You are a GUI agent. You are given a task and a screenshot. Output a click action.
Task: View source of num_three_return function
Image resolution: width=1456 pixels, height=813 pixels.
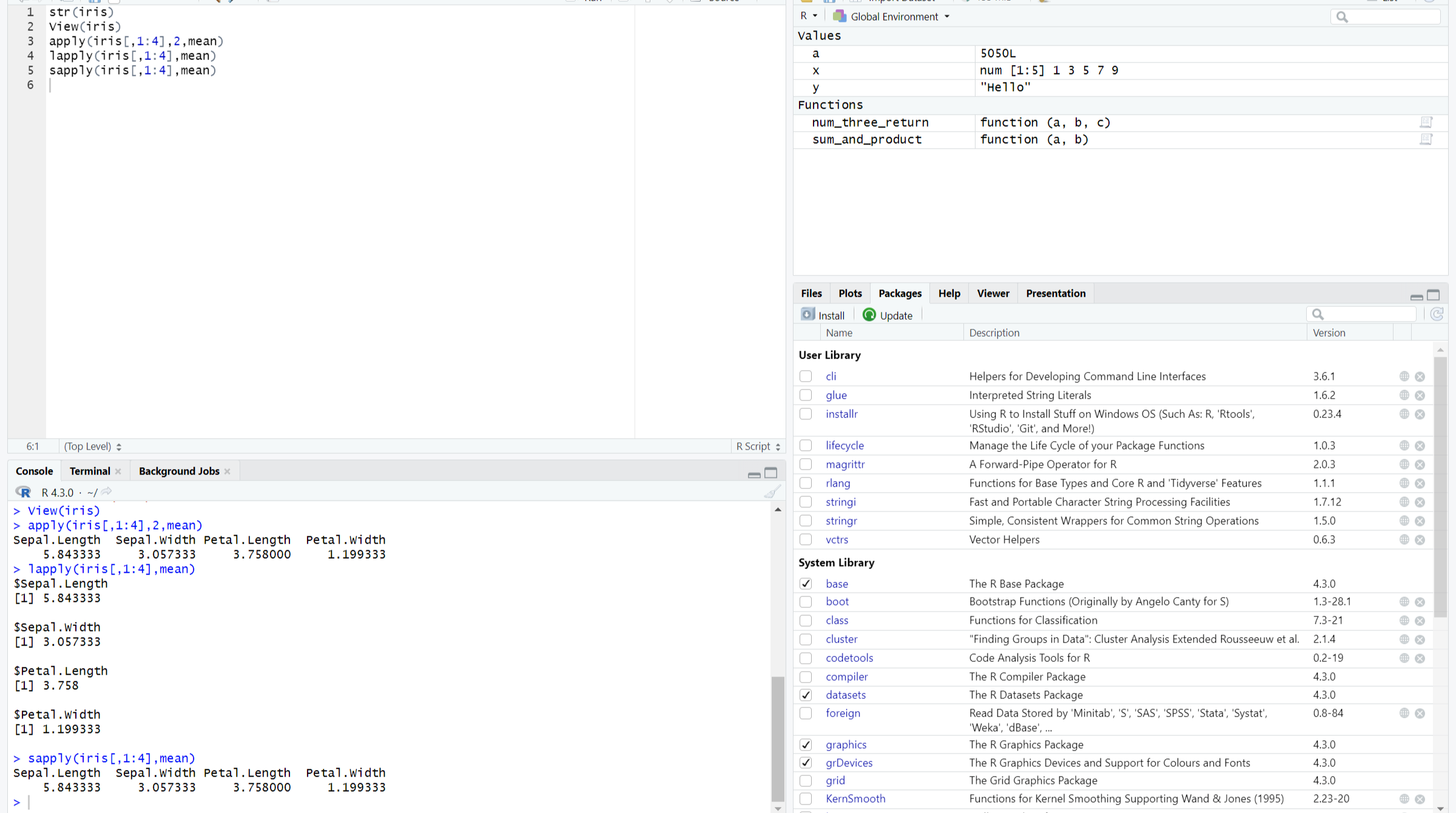[1426, 123]
